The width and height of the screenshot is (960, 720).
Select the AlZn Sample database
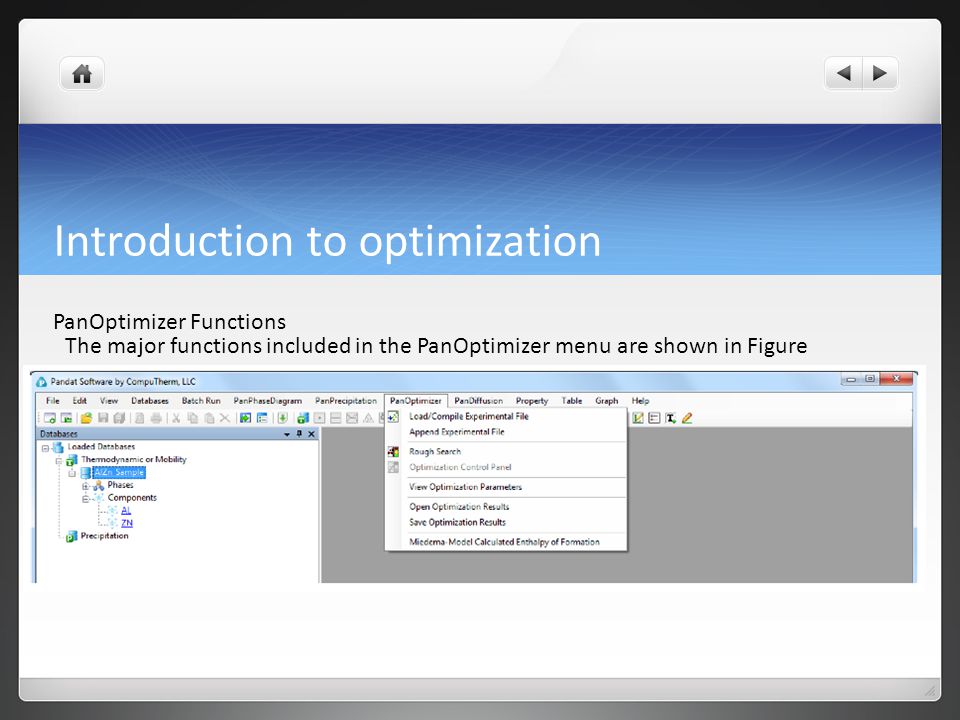[119, 473]
